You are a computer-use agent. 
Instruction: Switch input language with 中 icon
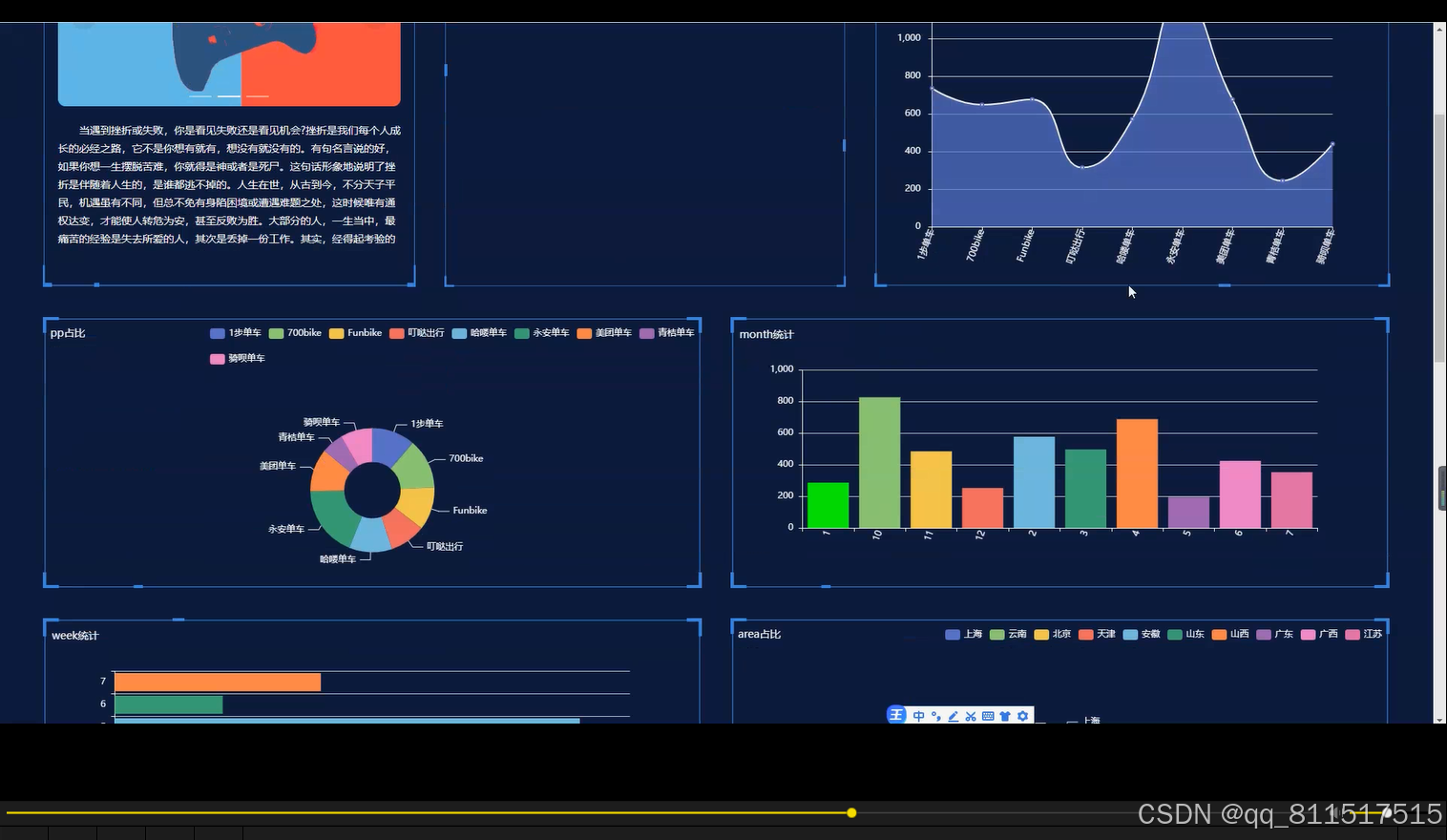(x=918, y=716)
